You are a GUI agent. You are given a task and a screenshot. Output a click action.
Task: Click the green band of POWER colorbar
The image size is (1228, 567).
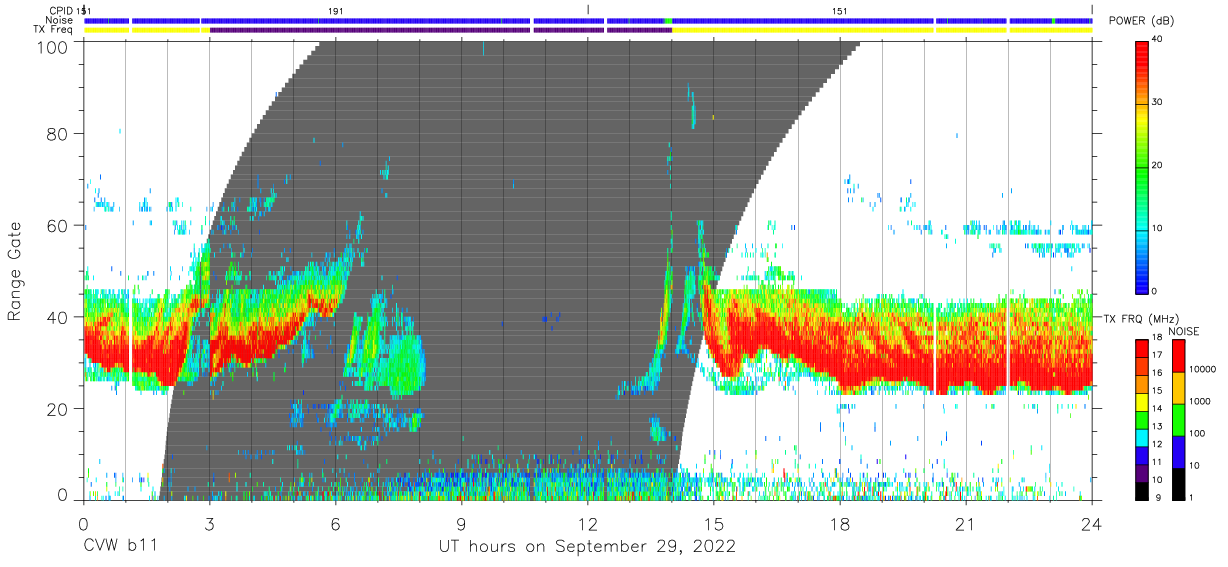pyautogui.click(x=1141, y=165)
